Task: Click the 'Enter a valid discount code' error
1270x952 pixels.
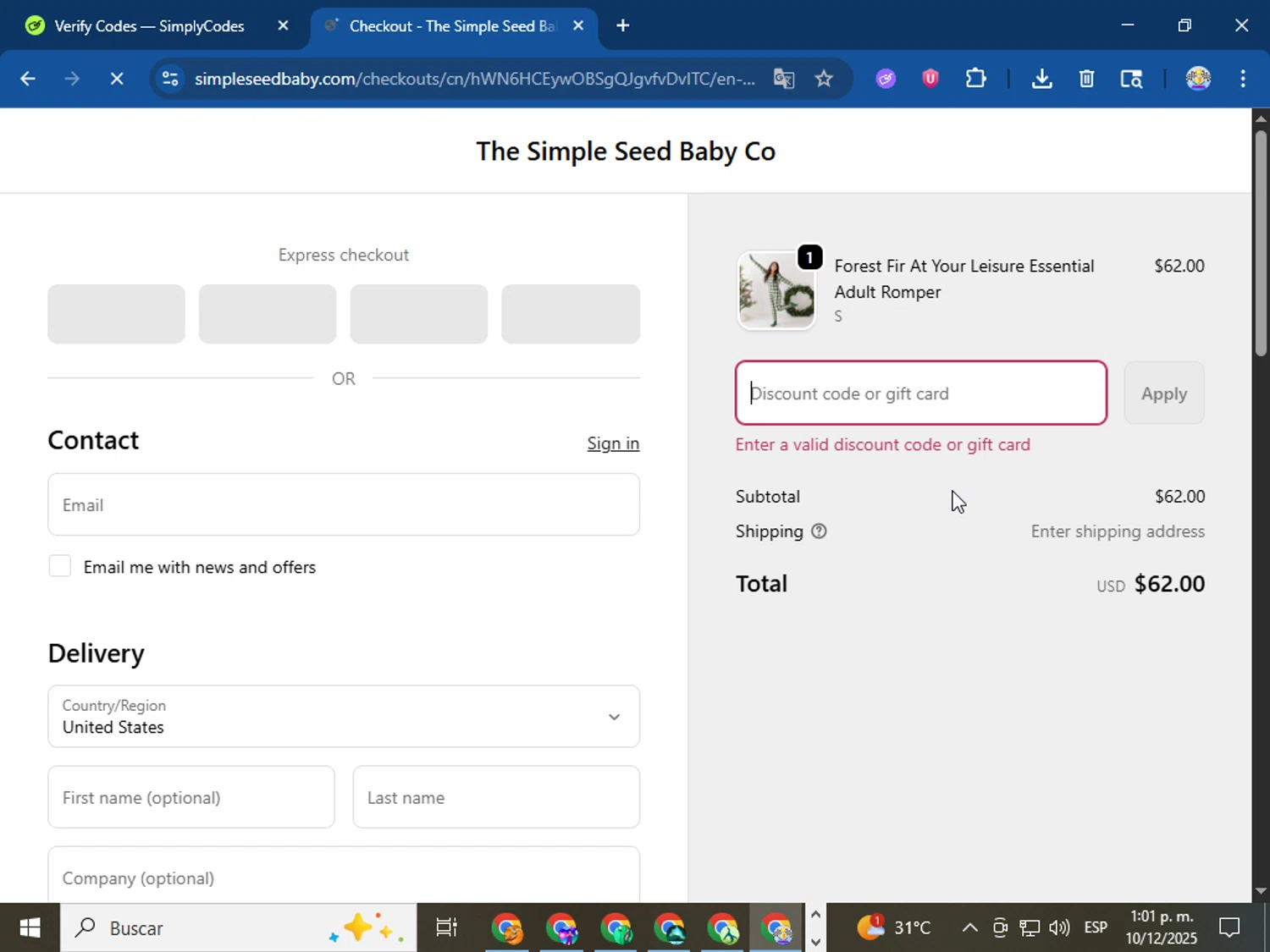Action: click(x=883, y=444)
